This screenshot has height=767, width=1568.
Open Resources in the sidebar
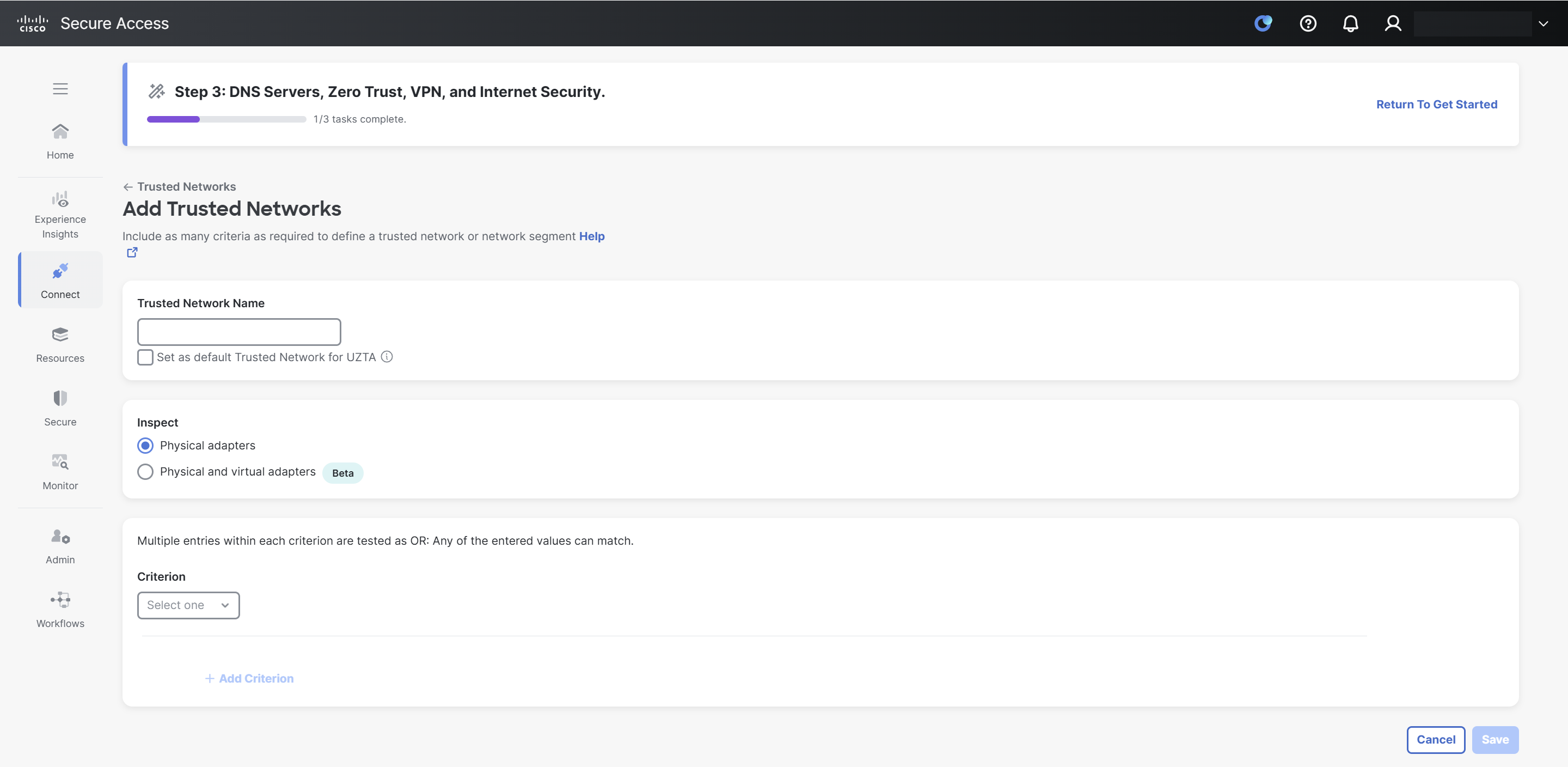[60, 345]
